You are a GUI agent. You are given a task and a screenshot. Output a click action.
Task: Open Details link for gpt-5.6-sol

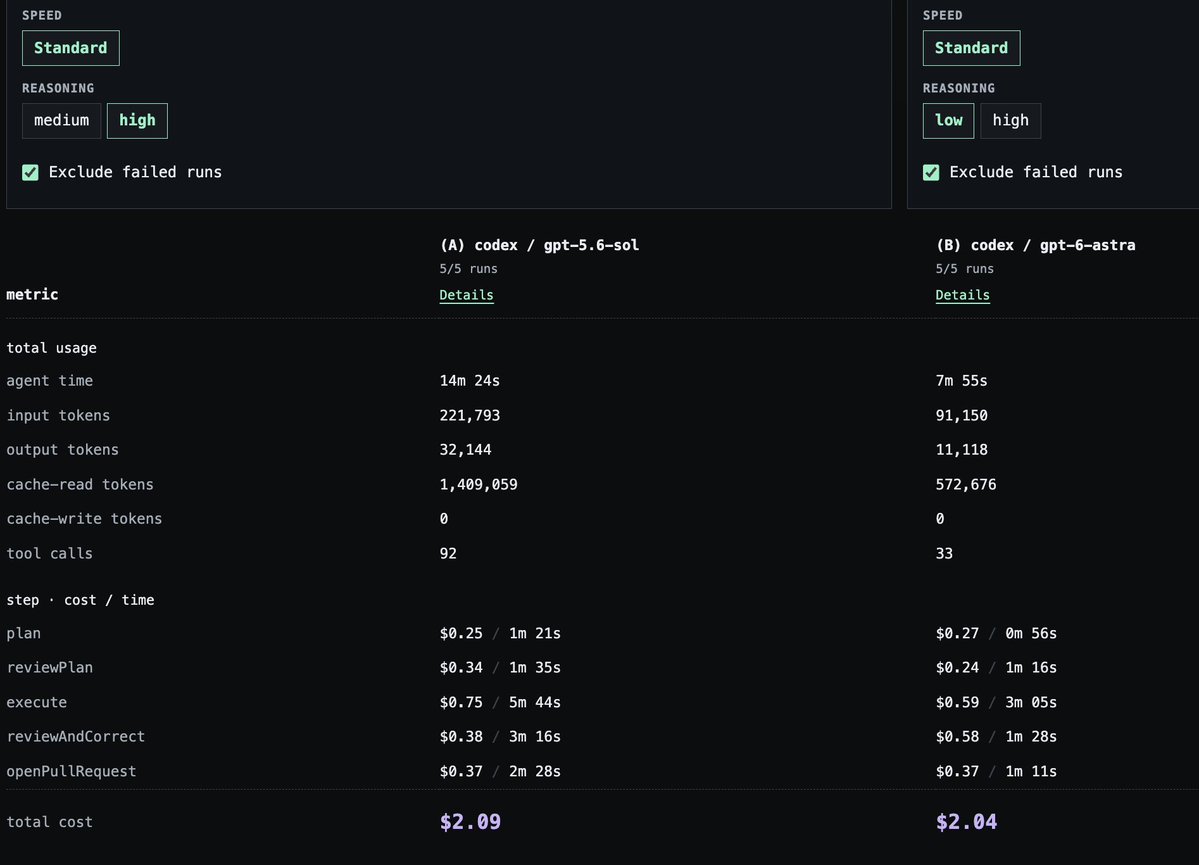click(x=466, y=295)
